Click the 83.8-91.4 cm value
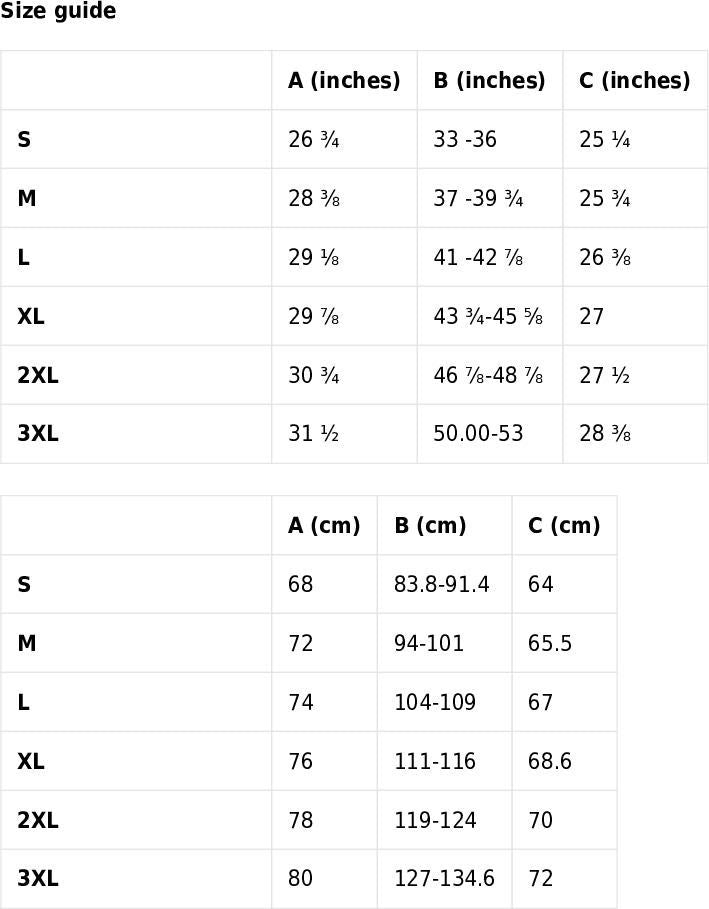Image resolution: width=709 pixels, height=909 pixels. 442,584
